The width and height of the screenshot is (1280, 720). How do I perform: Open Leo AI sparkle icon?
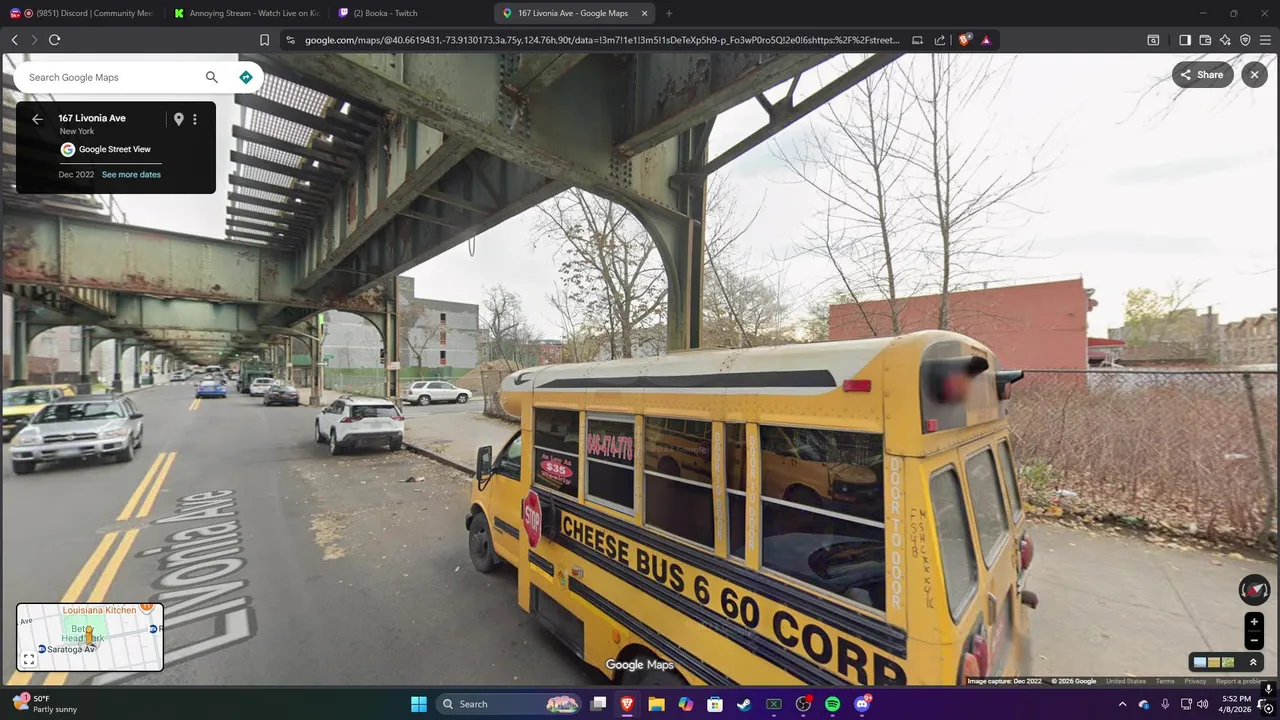[x=1225, y=40]
